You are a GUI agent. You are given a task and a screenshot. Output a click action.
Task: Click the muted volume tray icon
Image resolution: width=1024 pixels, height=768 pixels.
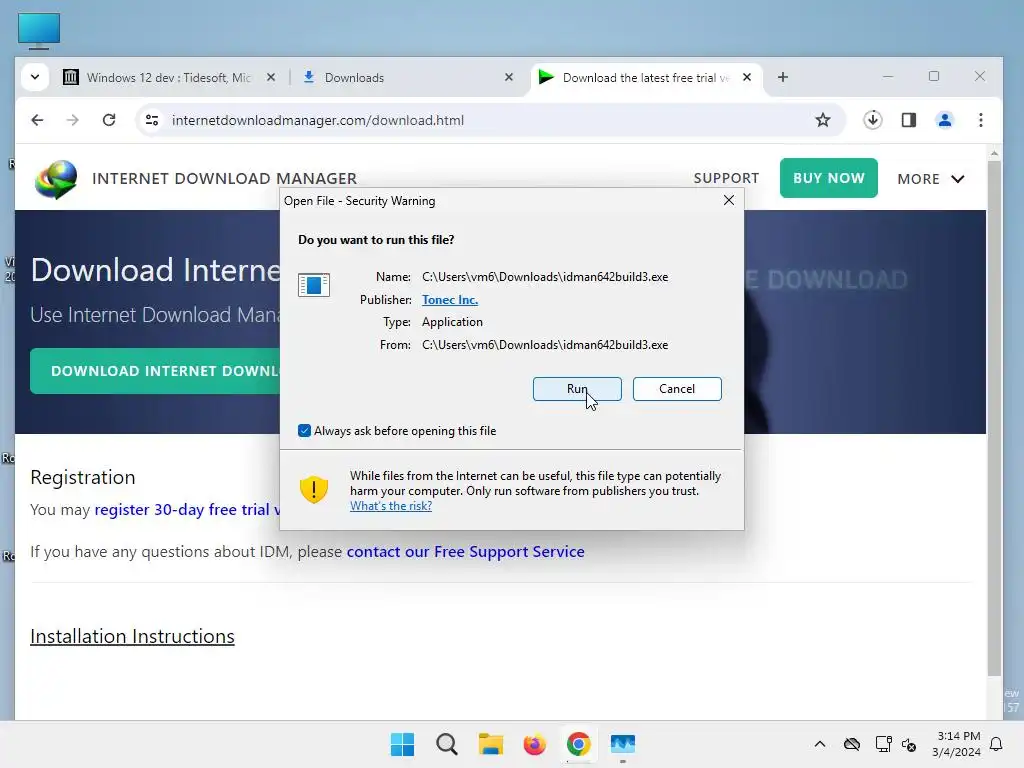[909, 744]
